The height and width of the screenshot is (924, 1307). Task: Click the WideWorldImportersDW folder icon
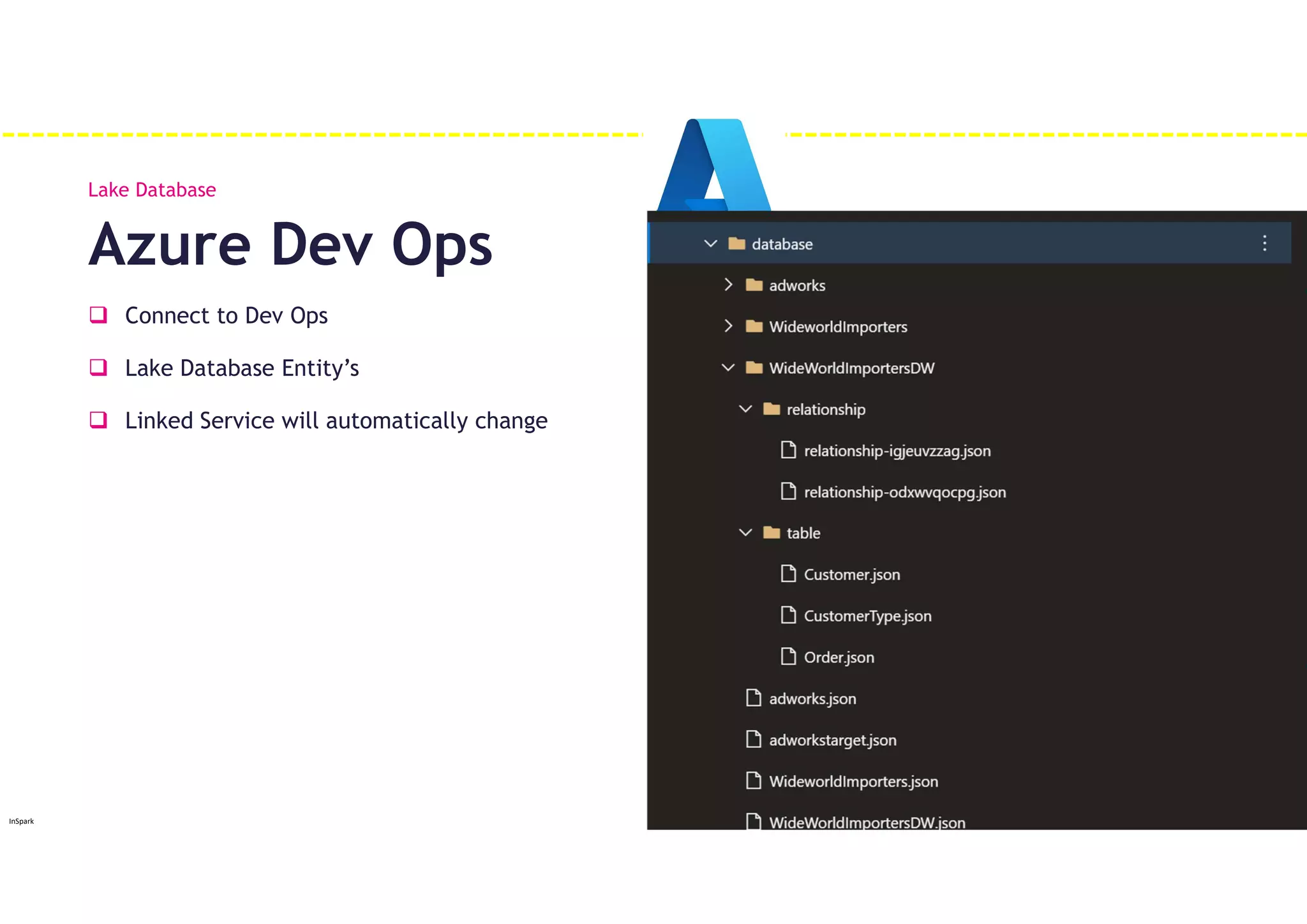click(754, 368)
